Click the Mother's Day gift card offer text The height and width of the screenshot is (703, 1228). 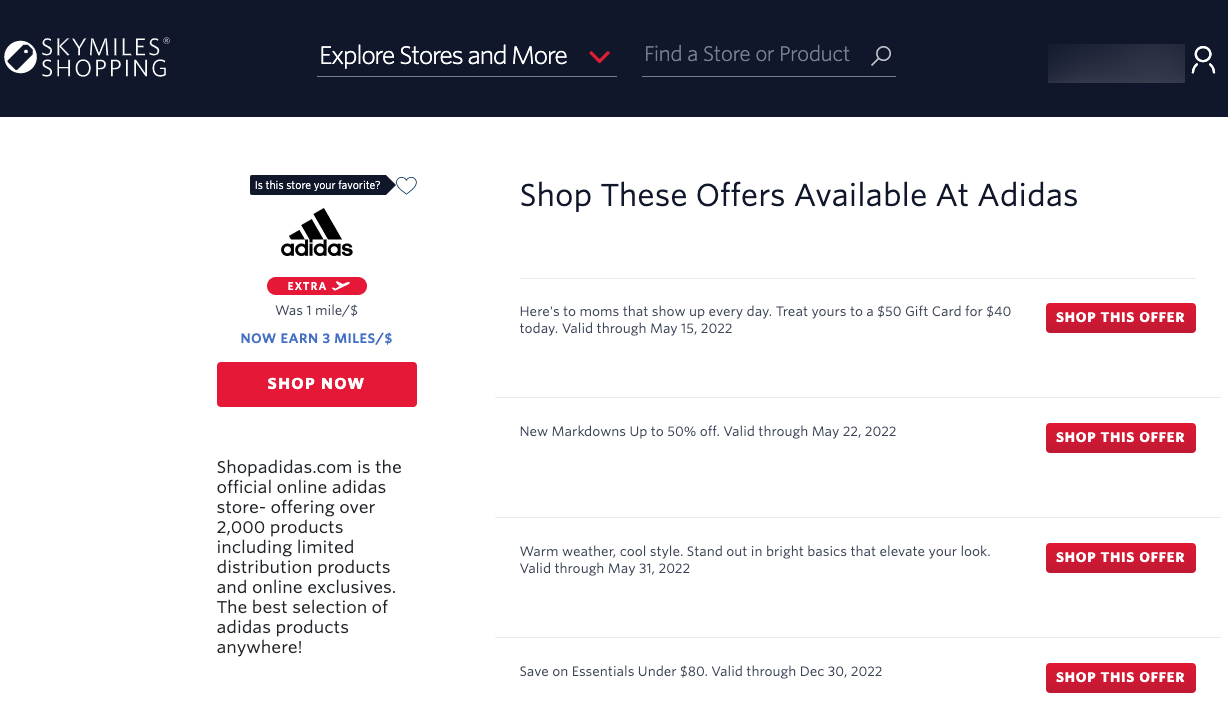[765, 320]
